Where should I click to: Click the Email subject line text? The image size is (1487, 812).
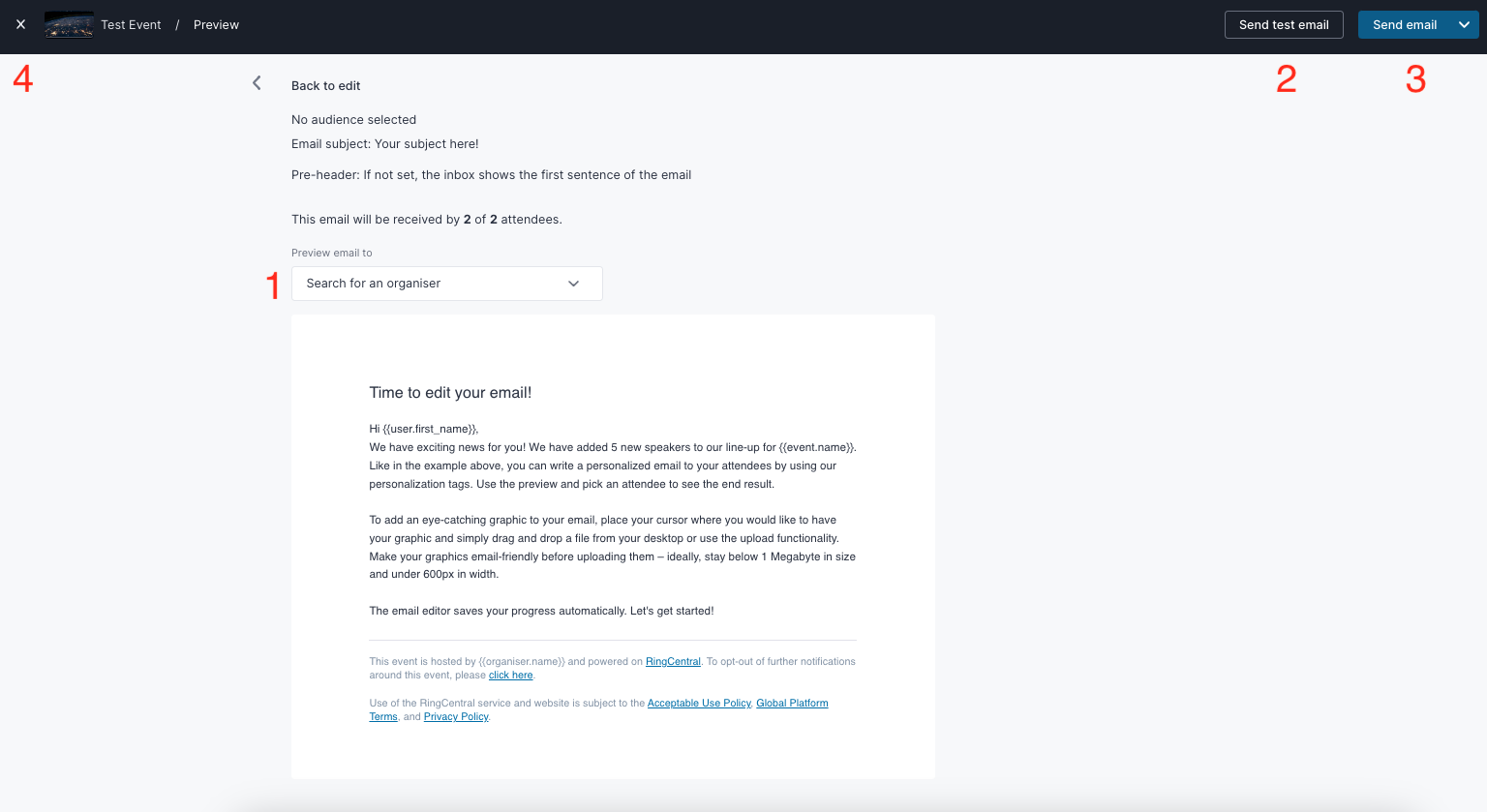coord(385,144)
